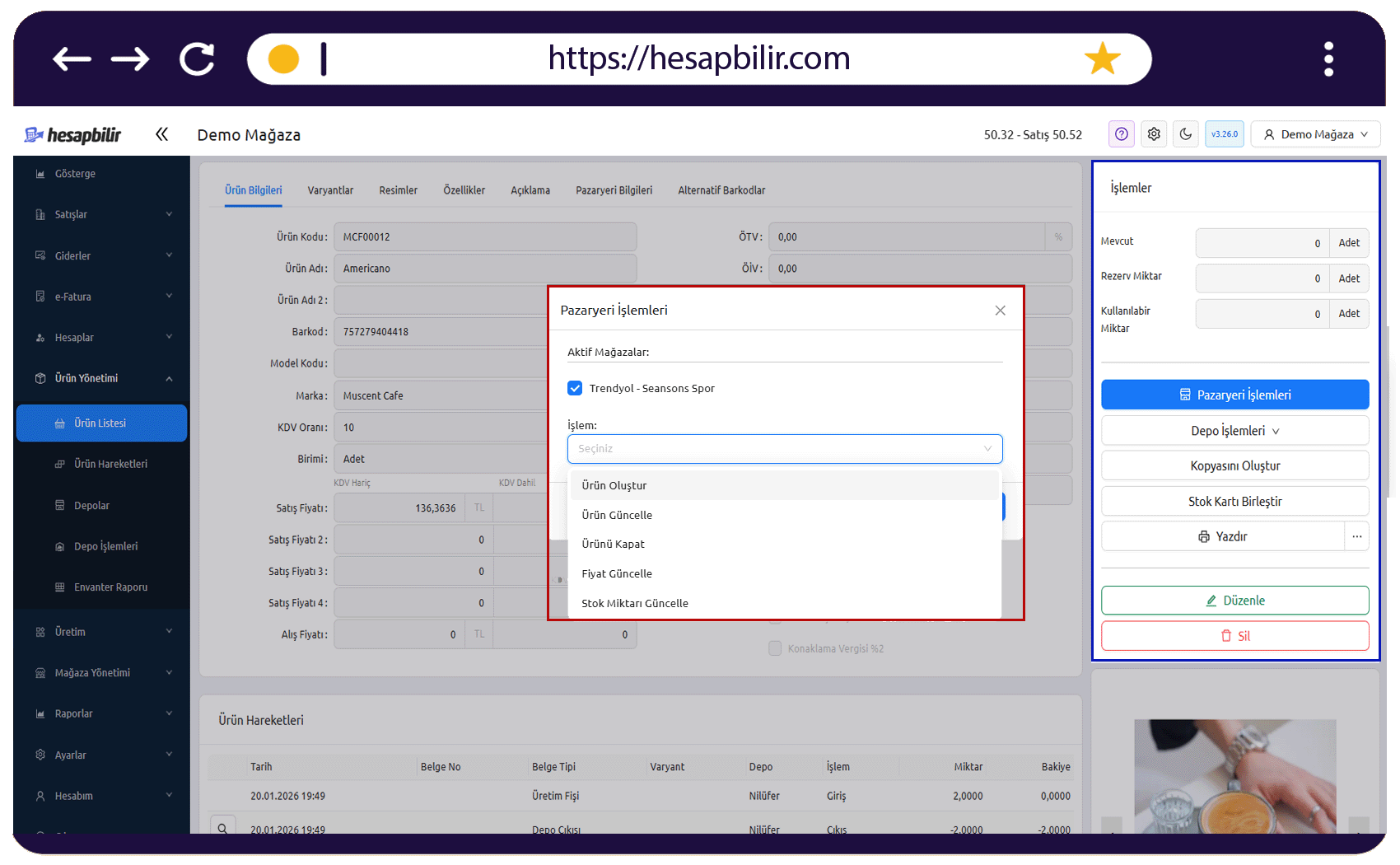The height and width of the screenshot is (865, 1400).
Task: Click the Tarih column header
Action: (261, 767)
